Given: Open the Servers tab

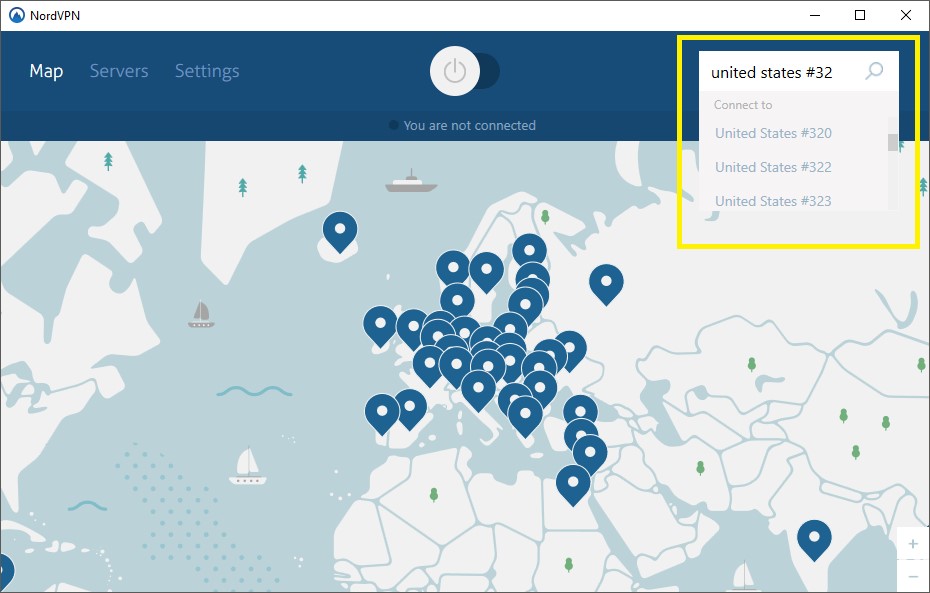Looking at the screenshot, I should coord(119,71).
